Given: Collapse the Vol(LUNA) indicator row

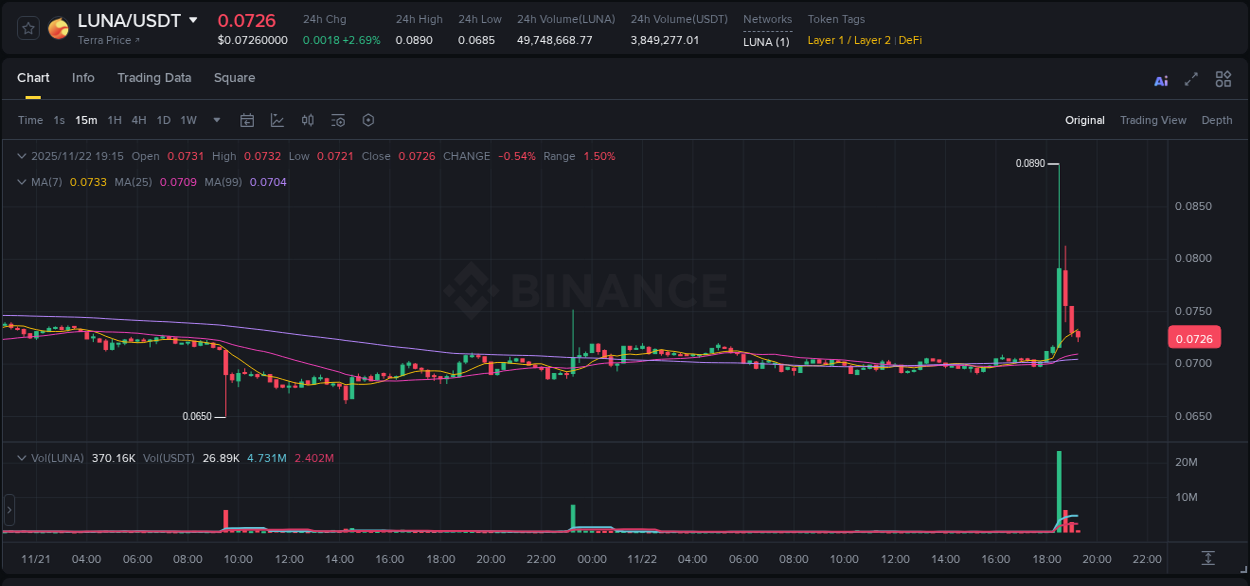Looking at the screenshot, I should coord(21,457).
